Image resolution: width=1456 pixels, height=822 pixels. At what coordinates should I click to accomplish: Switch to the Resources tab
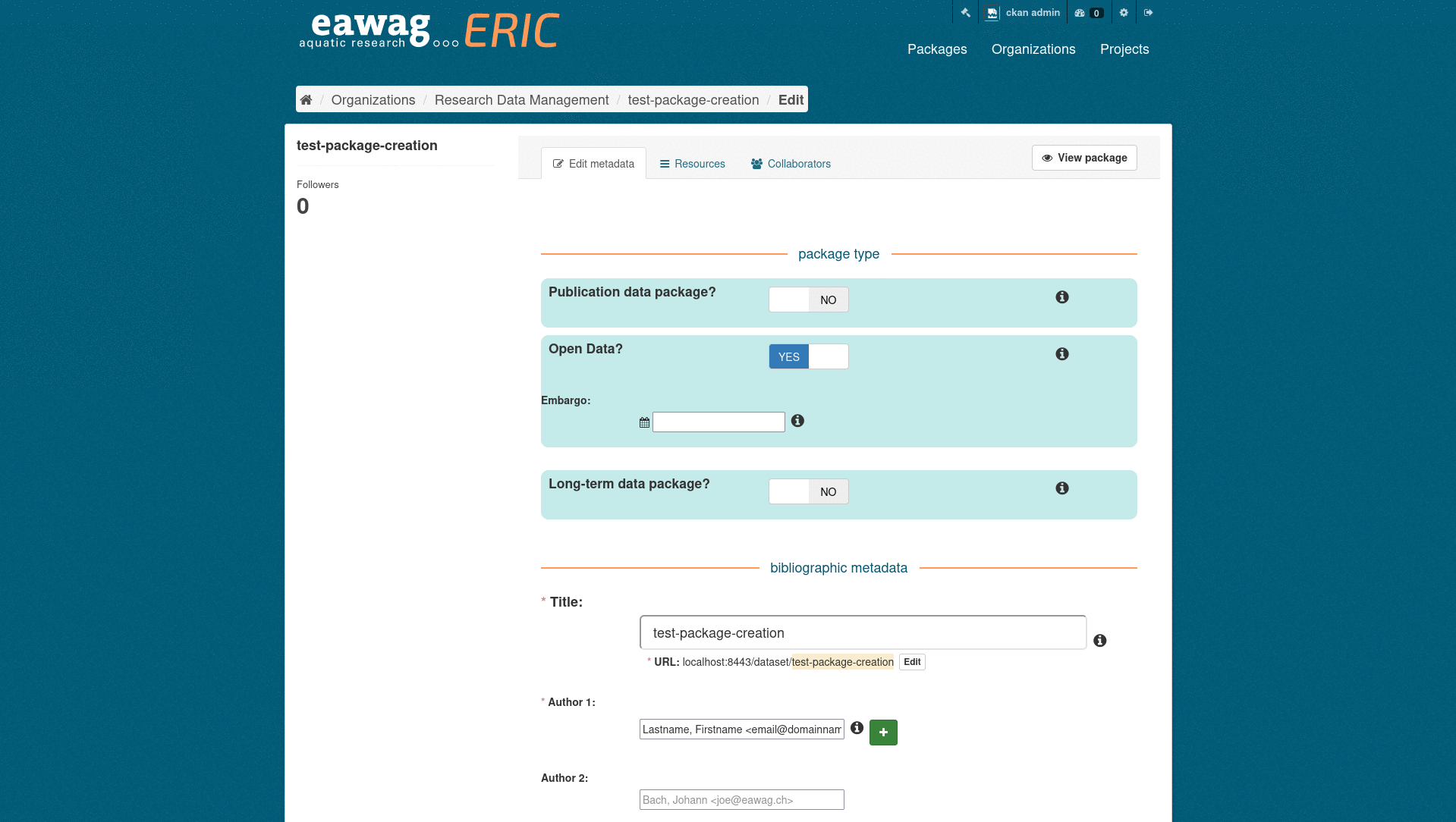(x=692, y=164)
